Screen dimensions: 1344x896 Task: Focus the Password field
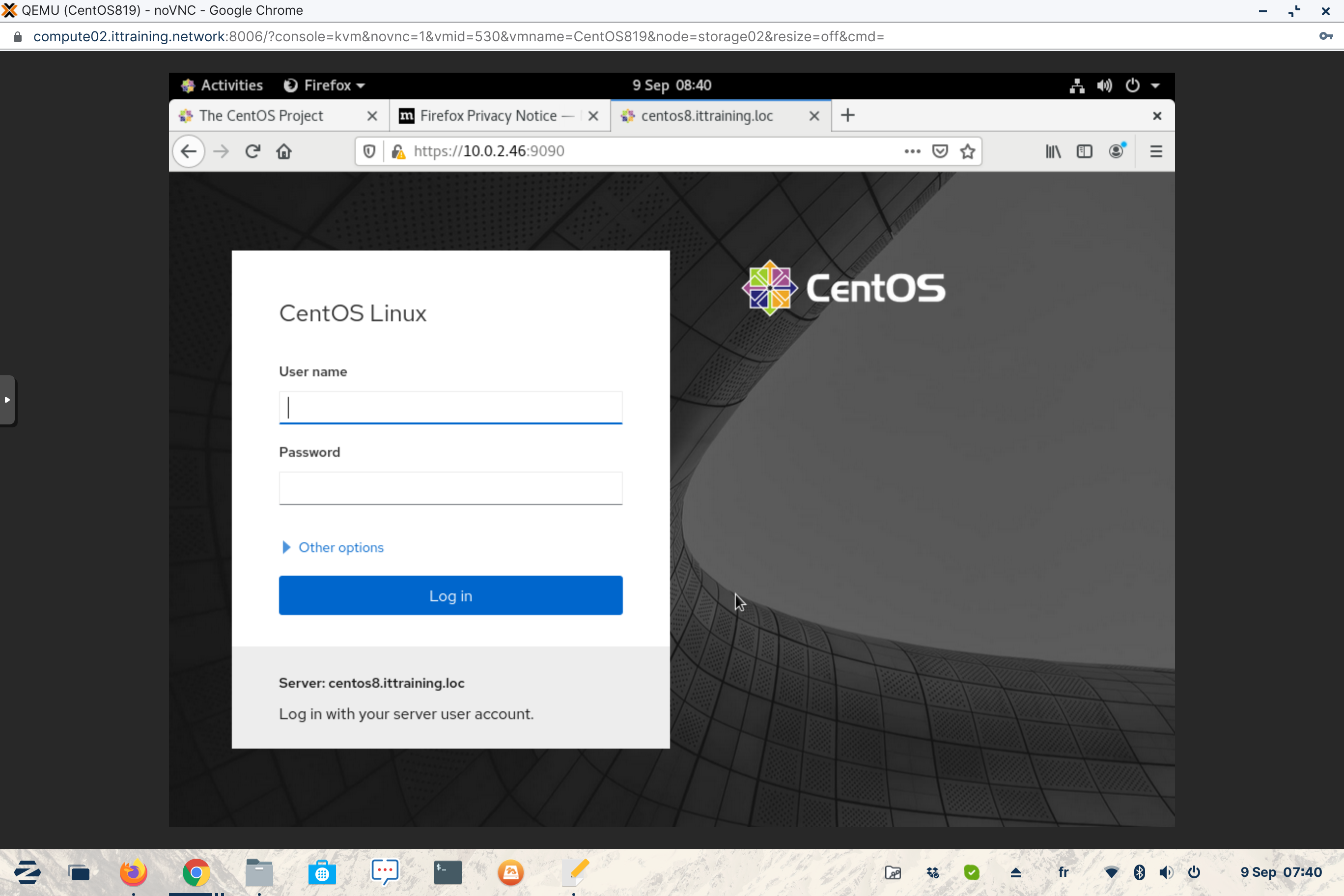(450, 488)
